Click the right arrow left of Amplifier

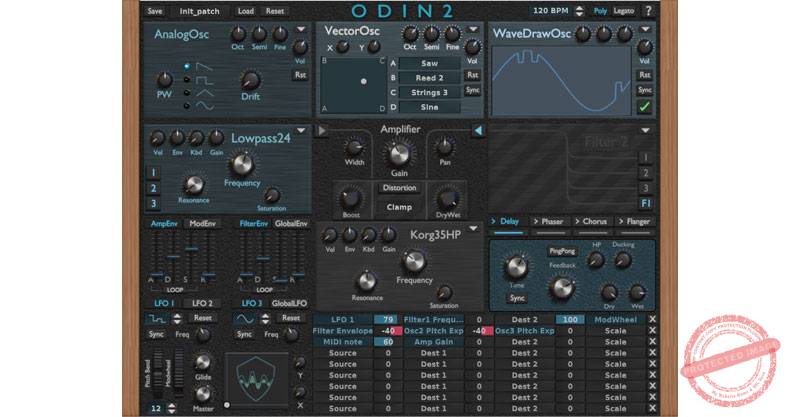tap(323, 130)
